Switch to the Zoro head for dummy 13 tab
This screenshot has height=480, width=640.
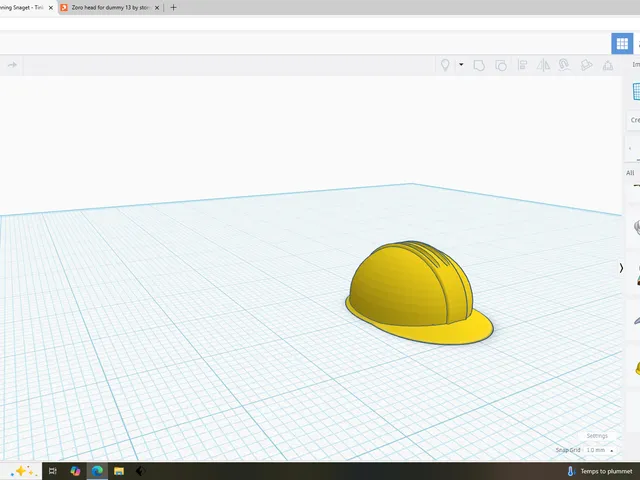[x=110, y=7]
